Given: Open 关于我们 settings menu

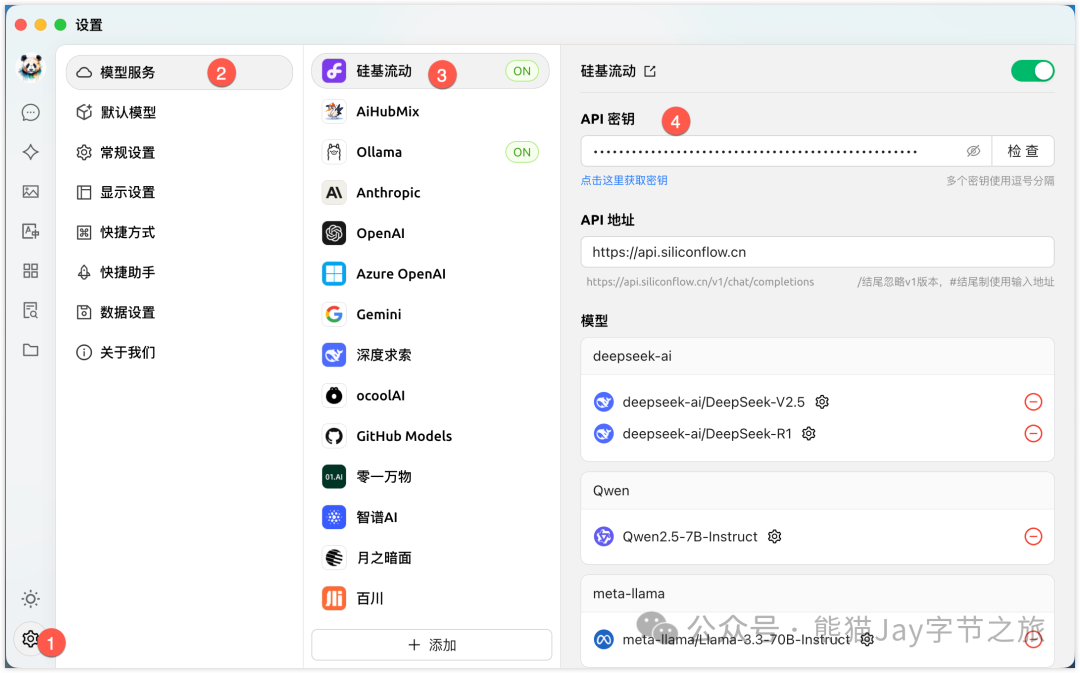Looking at the screenshot, I should 179,353.
